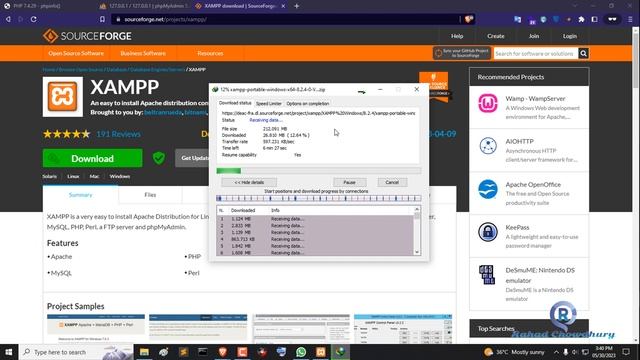The height and width of the screenshot is (360, 640).
Task: Click the search magnifier button in SourceForge header
Action: pyautogui.click(x=583, y=53)
